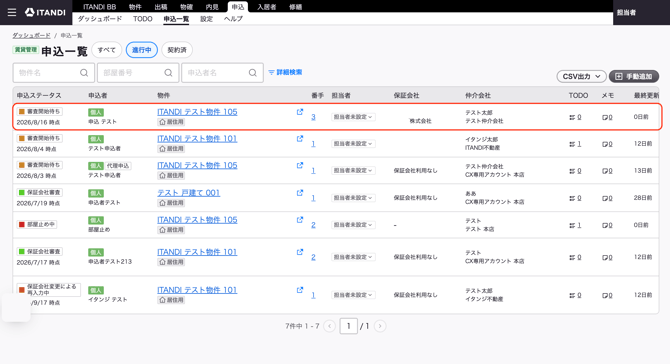The height and width of the screenshot is (364, 670).
Task: Open external link icon for 2026/8/16 row
Action: [300, 112]
